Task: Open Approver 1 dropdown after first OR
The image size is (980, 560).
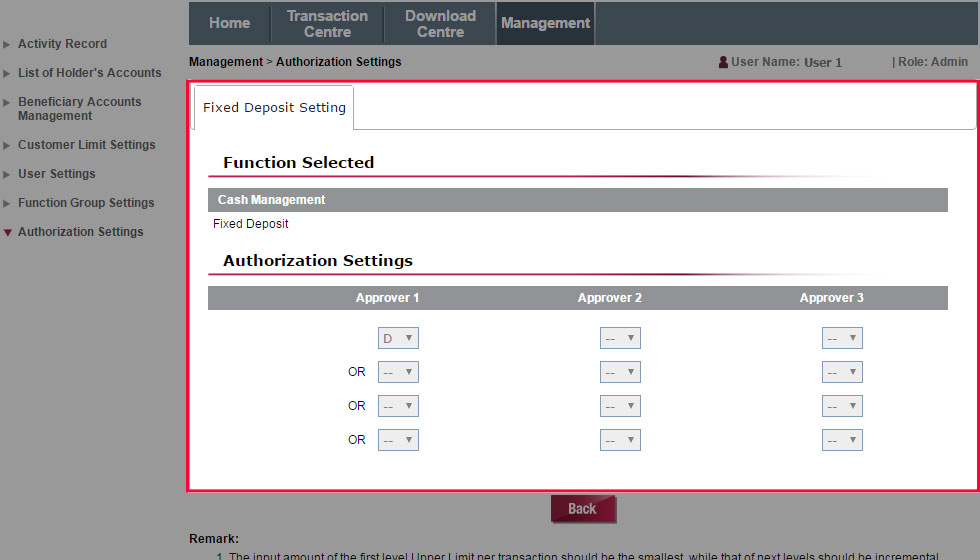Action: pyautogui.click(x=398, y=372)
